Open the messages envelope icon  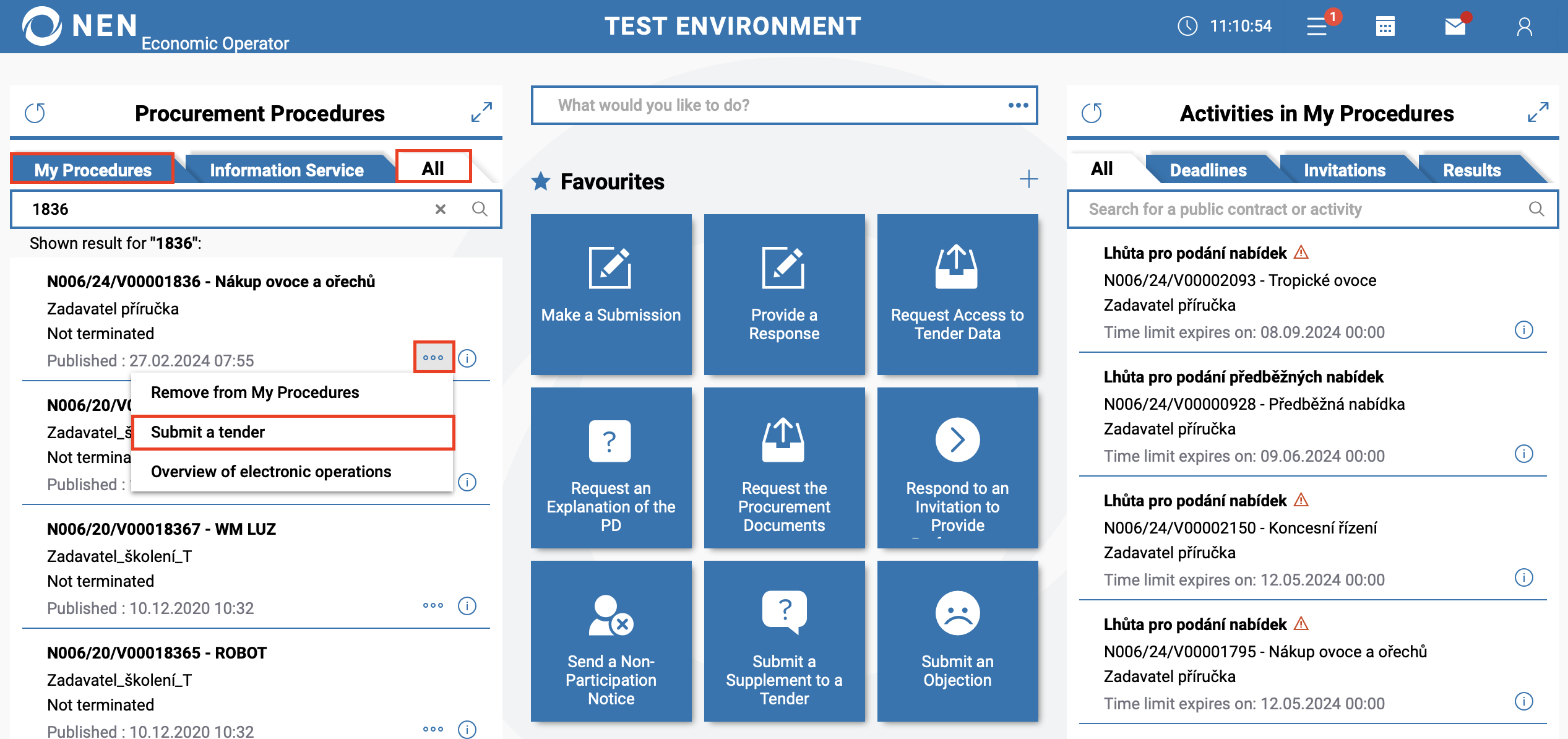click(x=1455, y=27)
